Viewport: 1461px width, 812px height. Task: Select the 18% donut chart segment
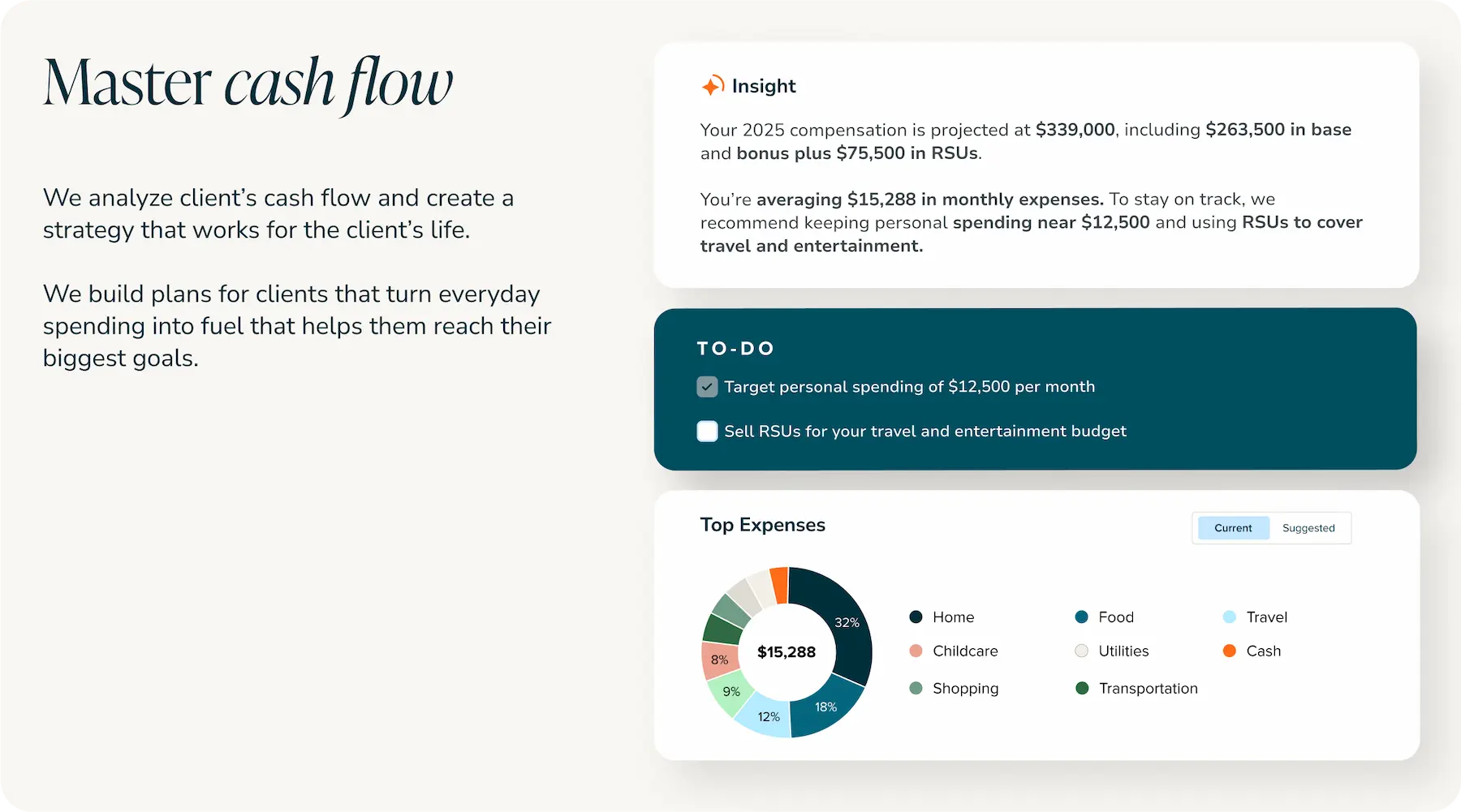826,707
